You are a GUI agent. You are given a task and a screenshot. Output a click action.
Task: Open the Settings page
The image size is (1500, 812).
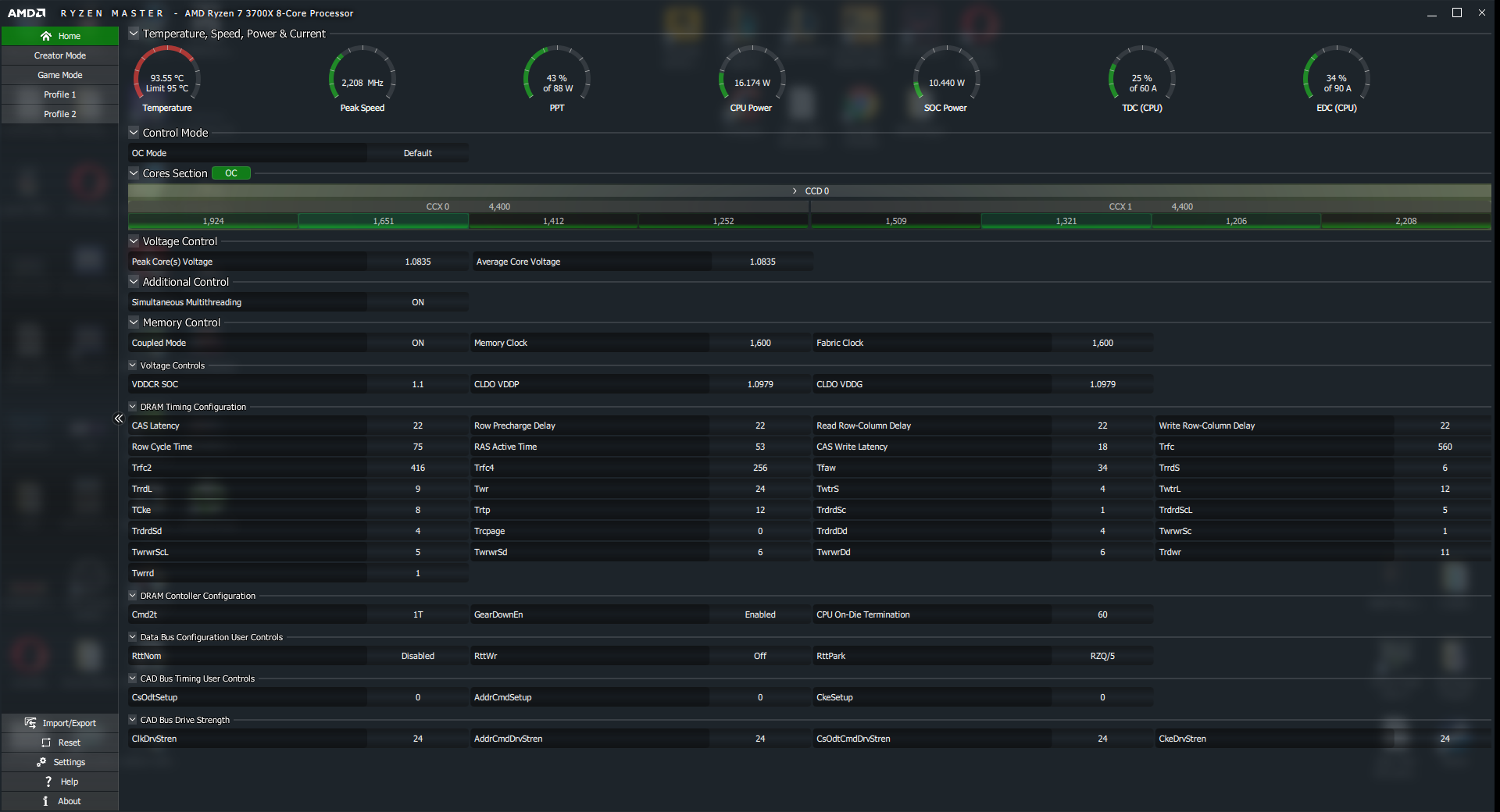(60, 762)
